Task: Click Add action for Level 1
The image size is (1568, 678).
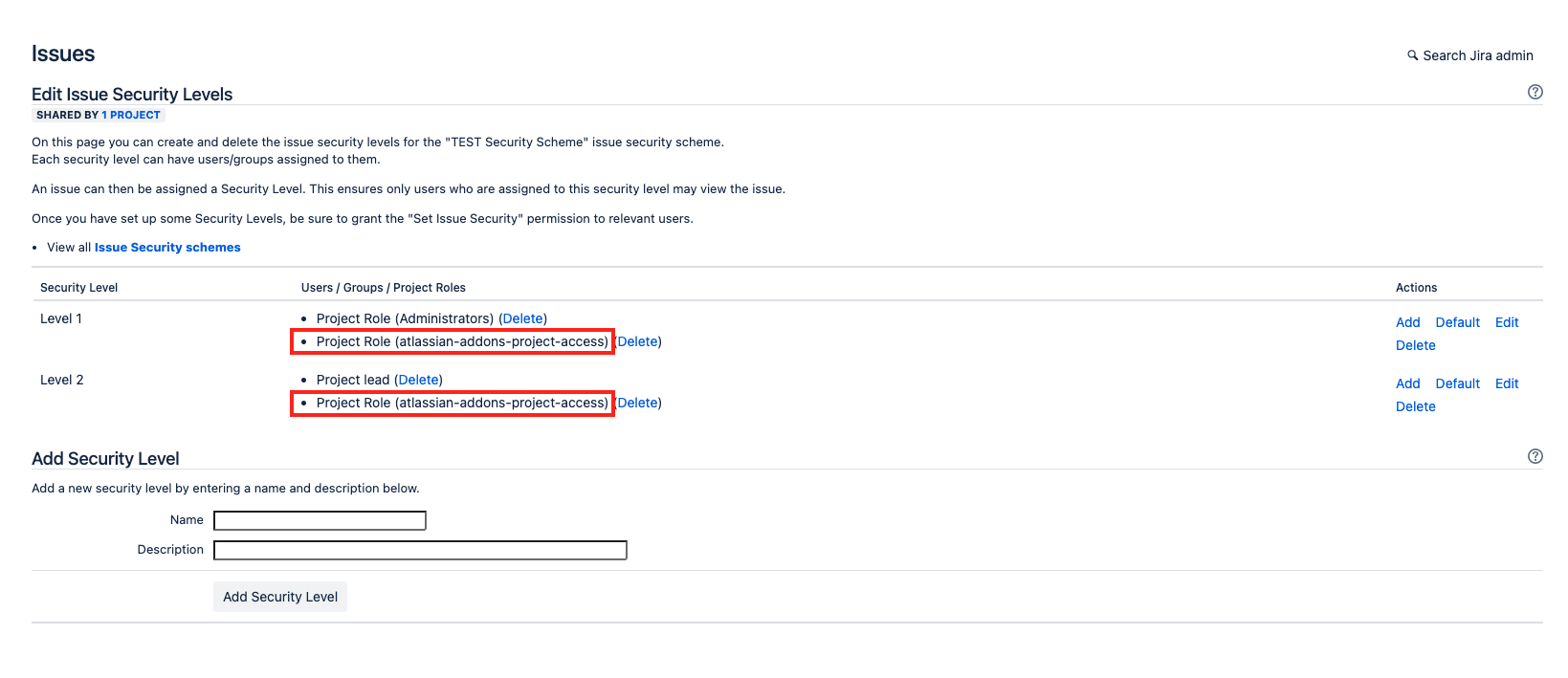Action: click(1407, 322)
